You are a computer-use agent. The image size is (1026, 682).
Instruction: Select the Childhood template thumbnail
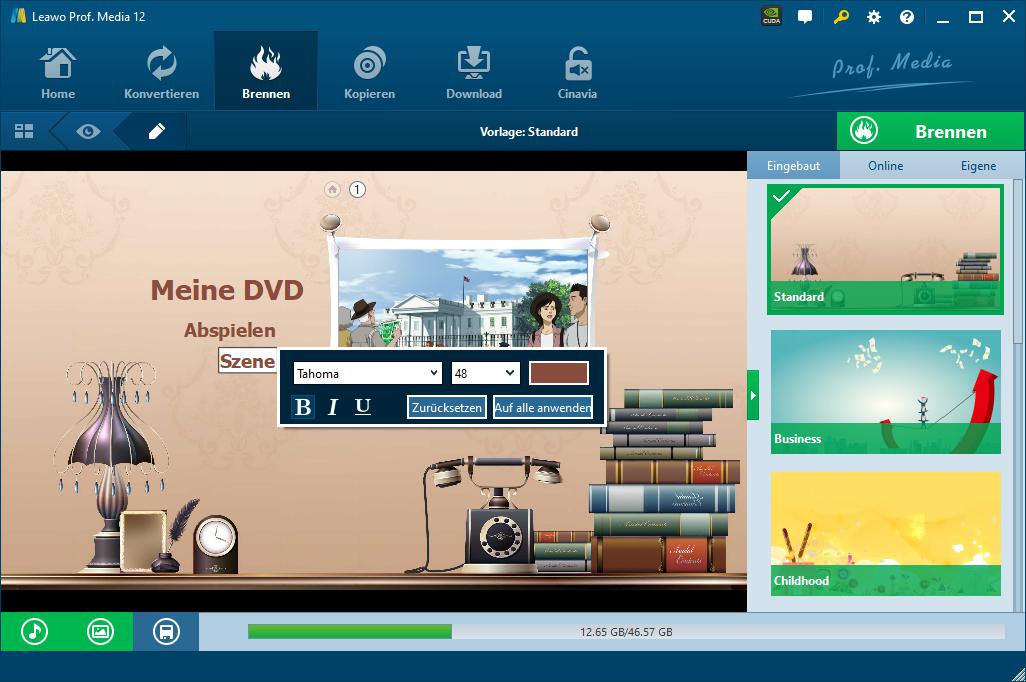click(x=885, y=533)
